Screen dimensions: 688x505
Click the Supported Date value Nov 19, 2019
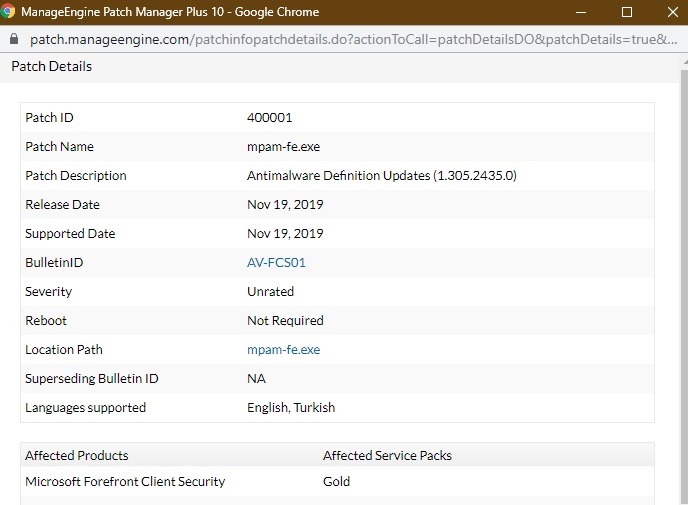285,233
